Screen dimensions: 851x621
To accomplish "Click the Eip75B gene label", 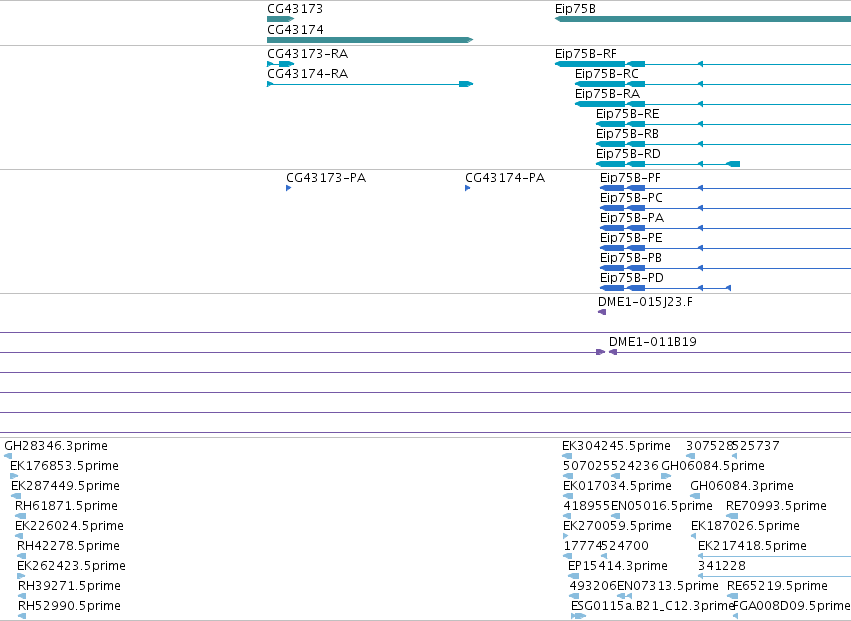I will [575, 9].
